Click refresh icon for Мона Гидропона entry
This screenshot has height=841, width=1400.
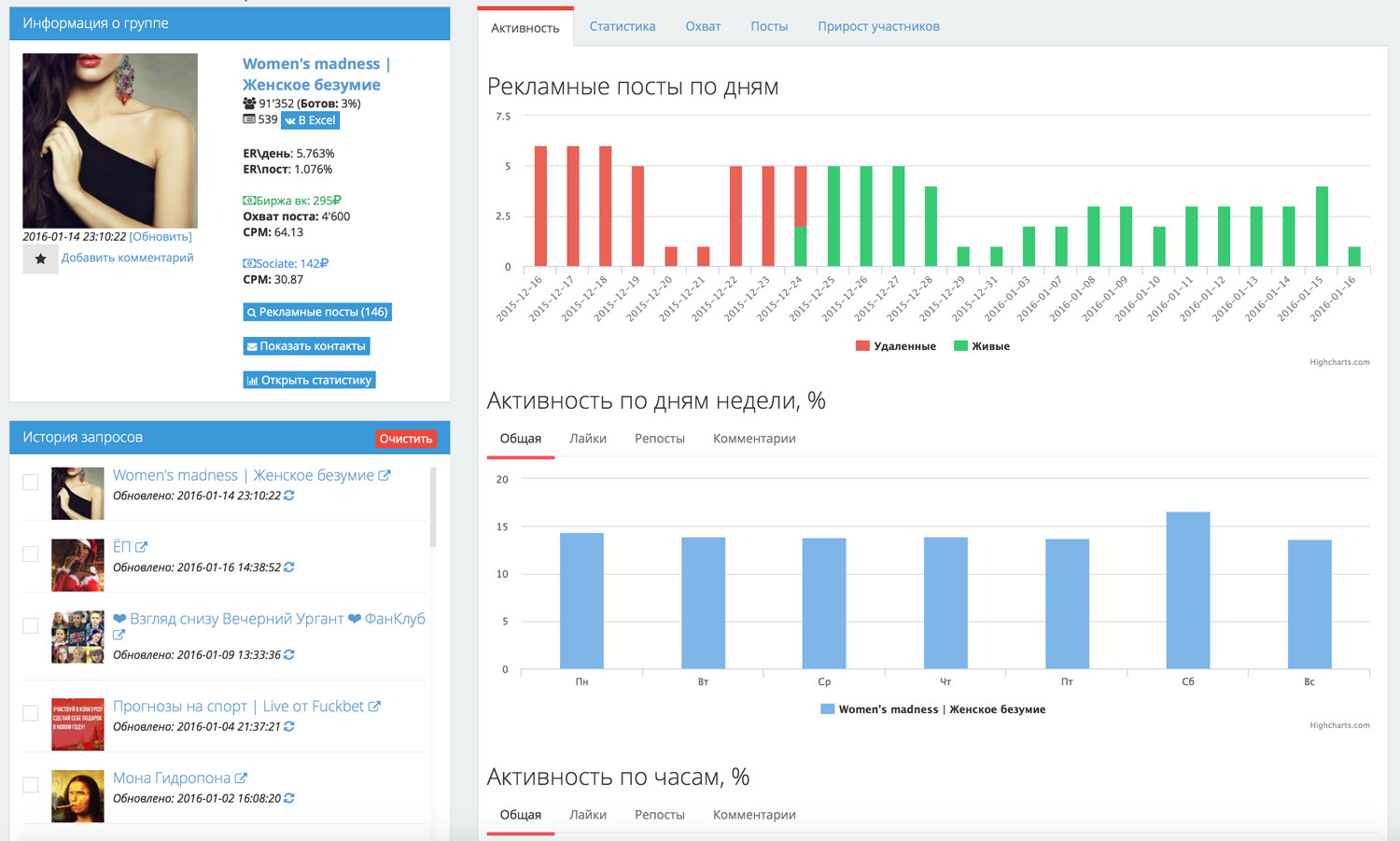point(289,798)
